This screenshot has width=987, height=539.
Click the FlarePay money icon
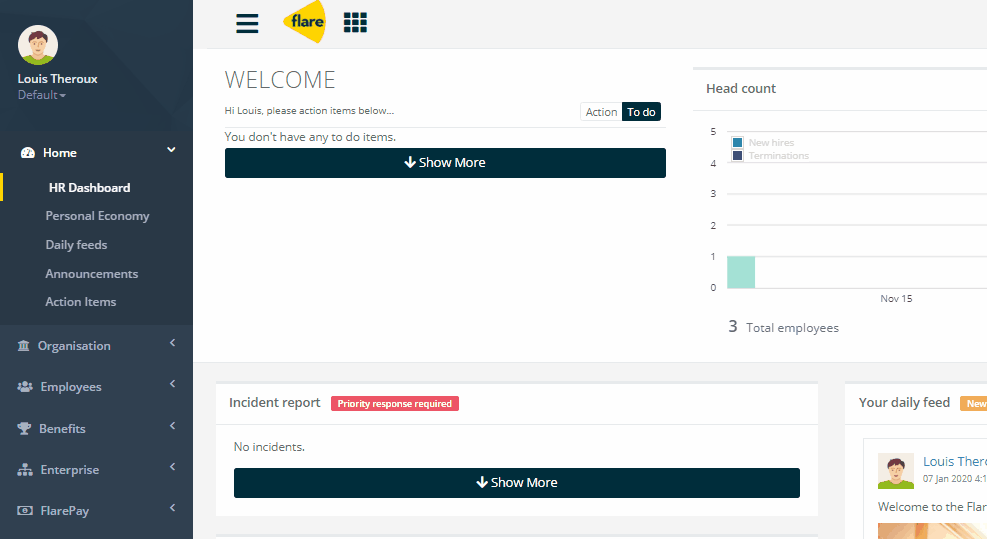click(25, 511)
